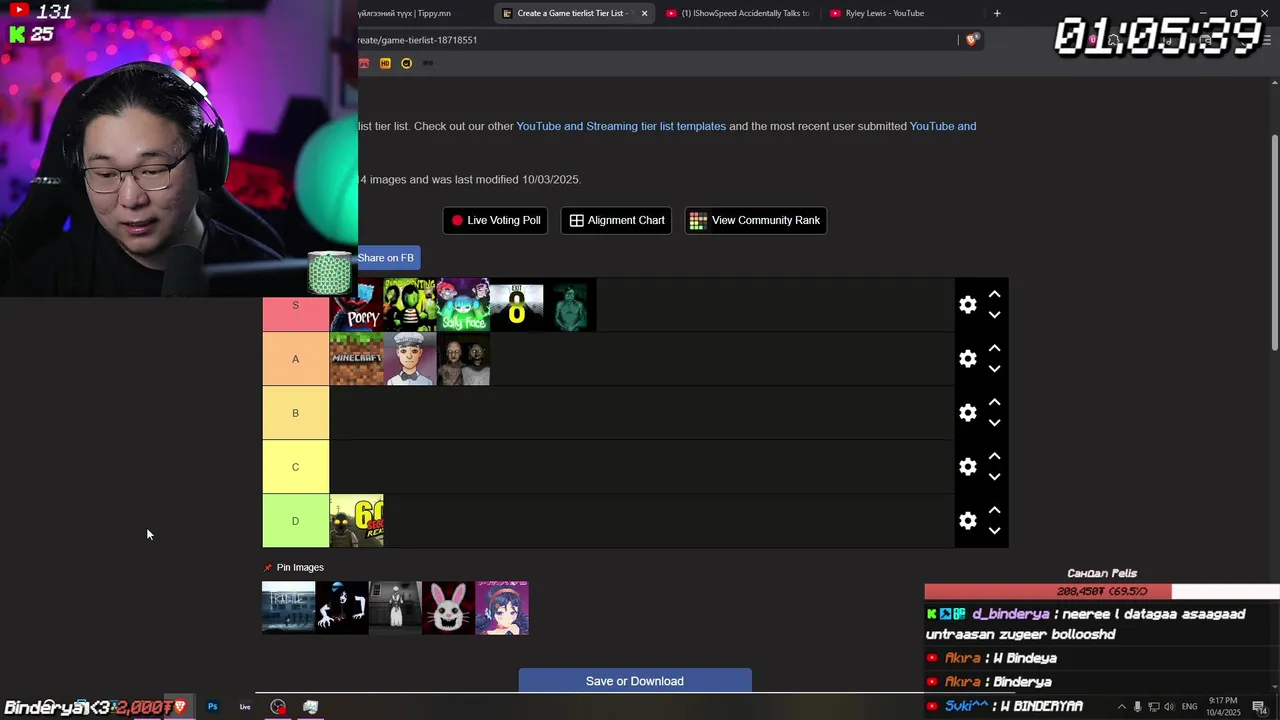This screenshot has height=720, width=1280.
Task: Select the chef character image in A tier
Action: [410, 359]
